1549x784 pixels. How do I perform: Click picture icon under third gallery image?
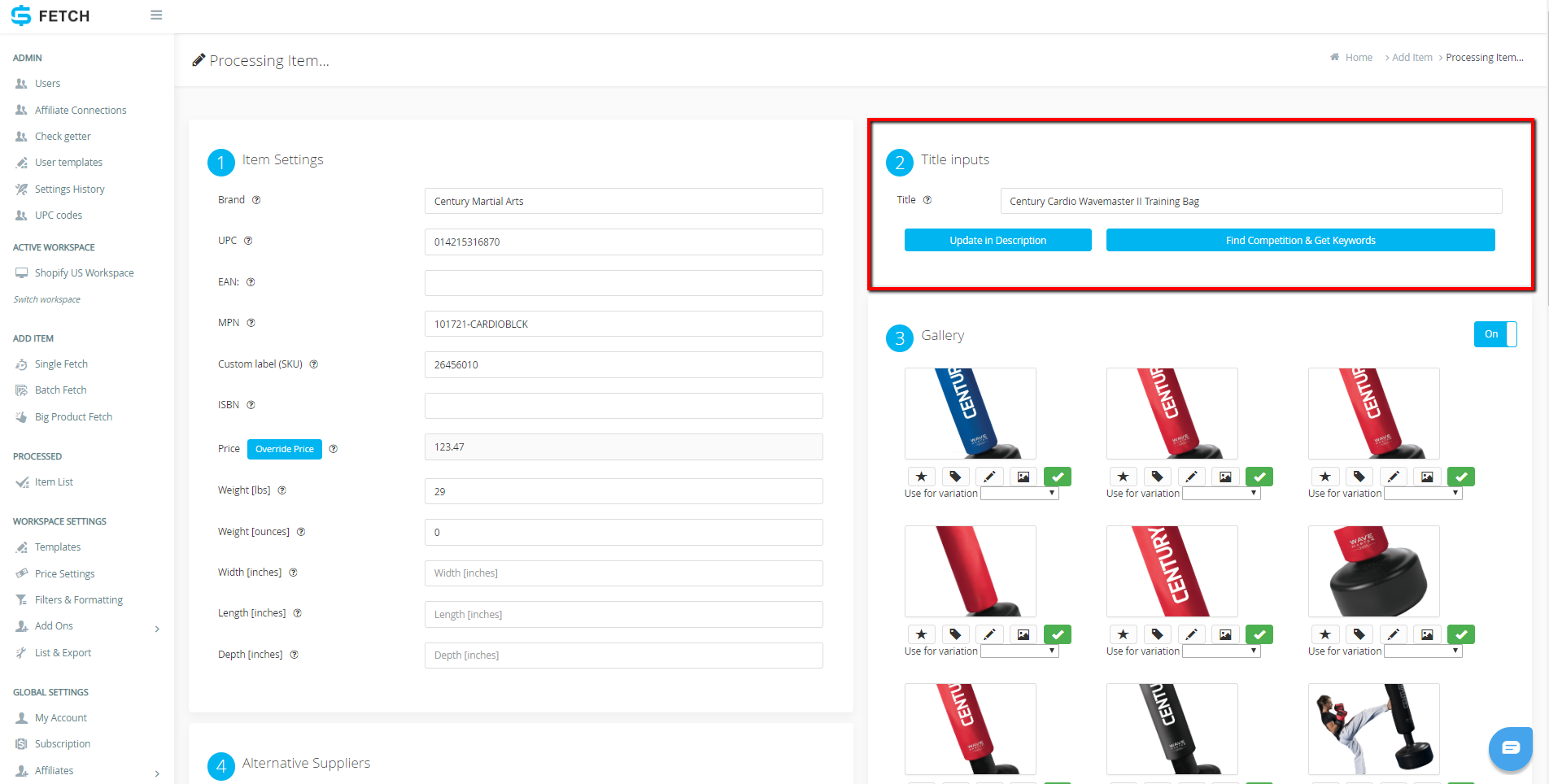[x=1427, y=477]
